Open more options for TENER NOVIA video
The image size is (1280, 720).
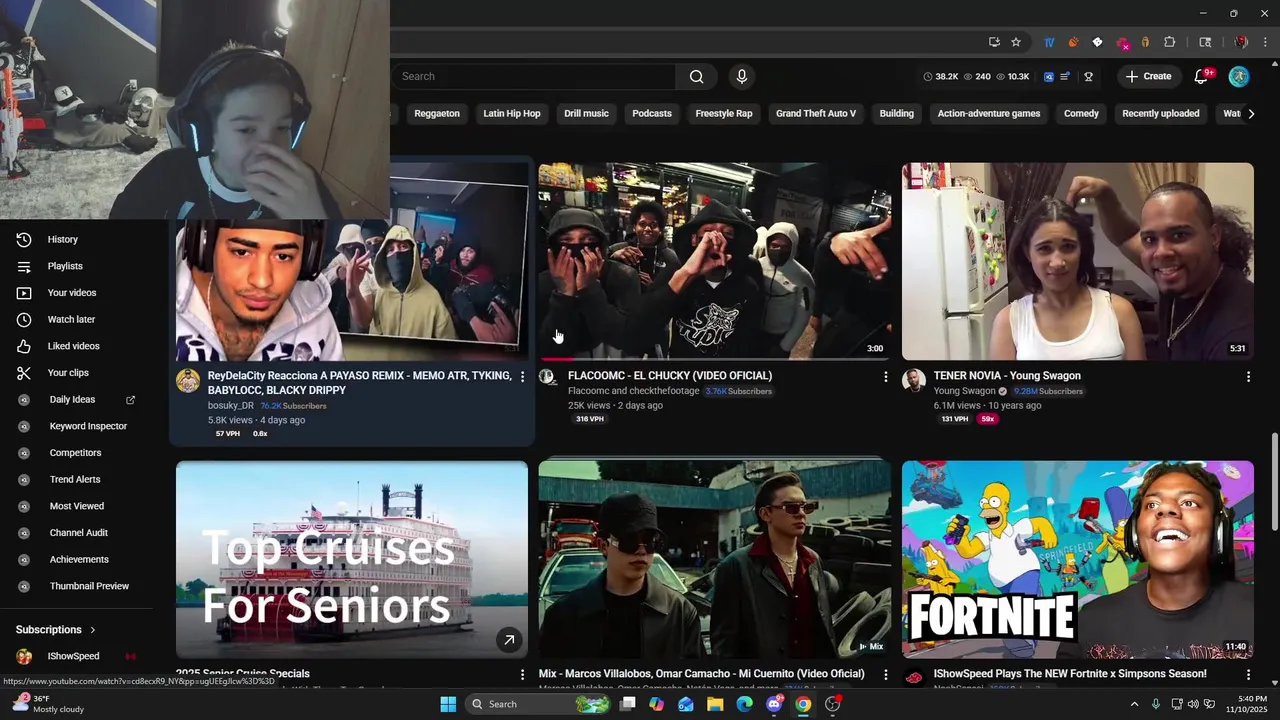1248,377
